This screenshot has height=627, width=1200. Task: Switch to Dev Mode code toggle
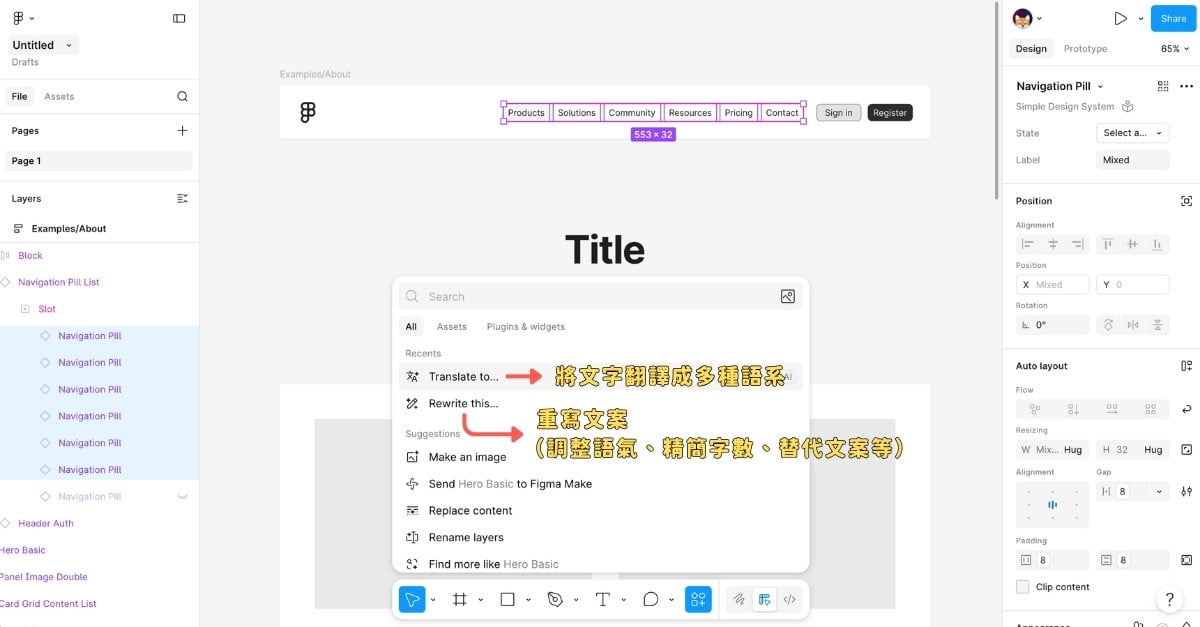[789, 599]
